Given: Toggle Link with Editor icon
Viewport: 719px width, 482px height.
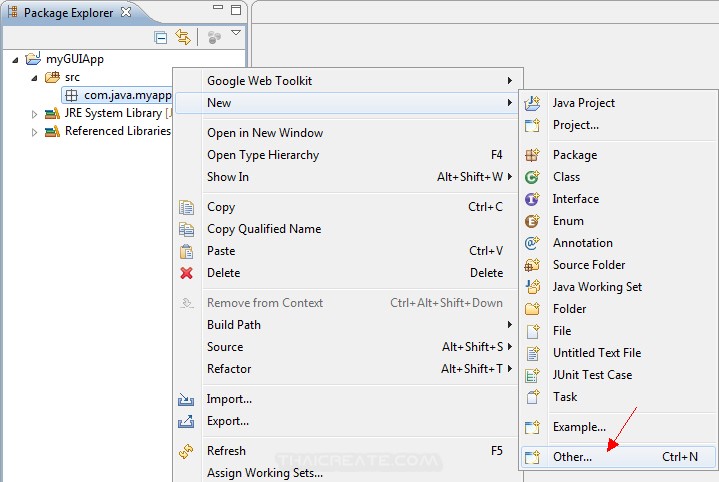Looking at the screenshot, I should coord(183,37).
